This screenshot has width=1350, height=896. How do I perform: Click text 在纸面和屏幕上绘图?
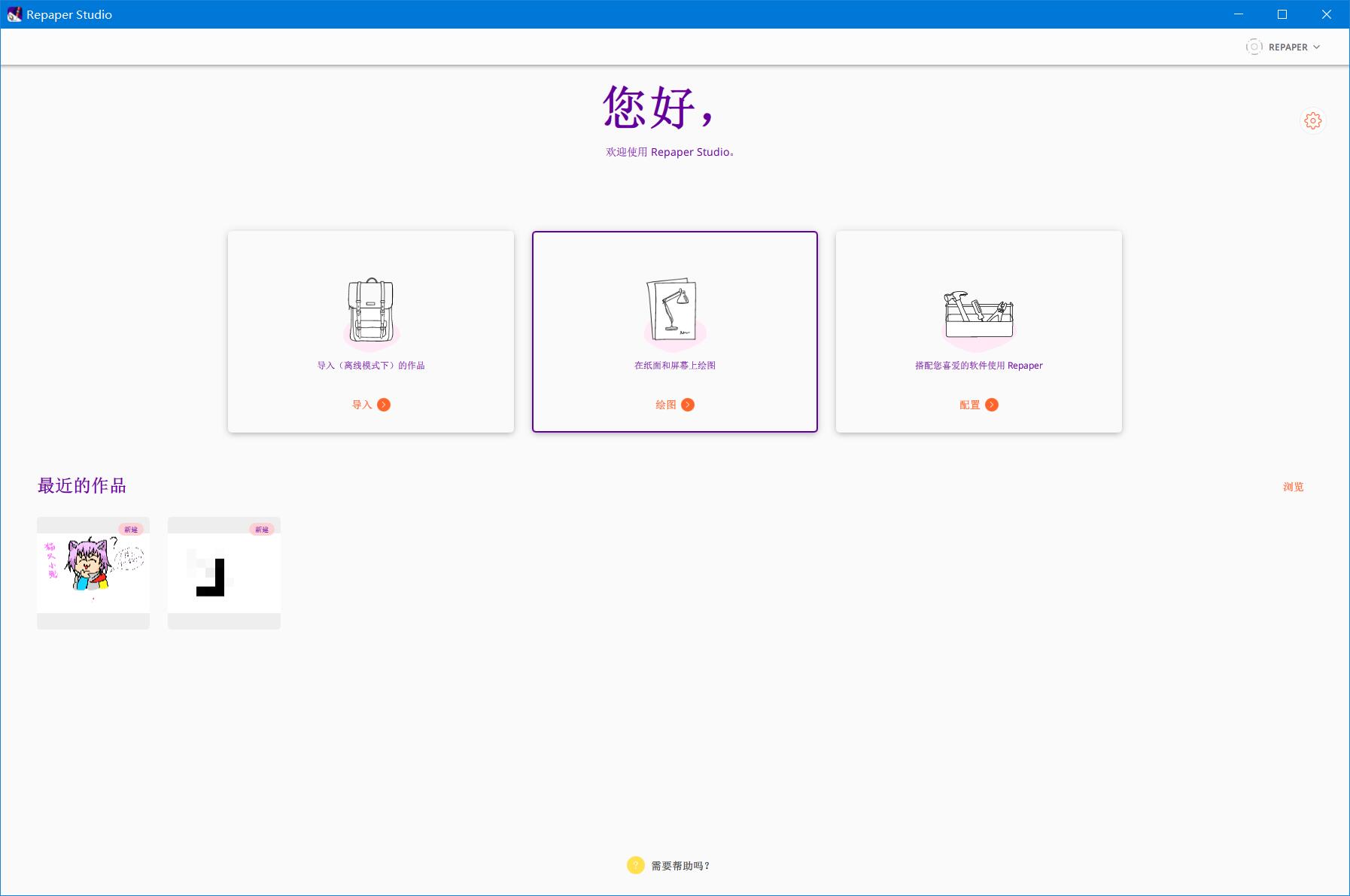[675, 366]
